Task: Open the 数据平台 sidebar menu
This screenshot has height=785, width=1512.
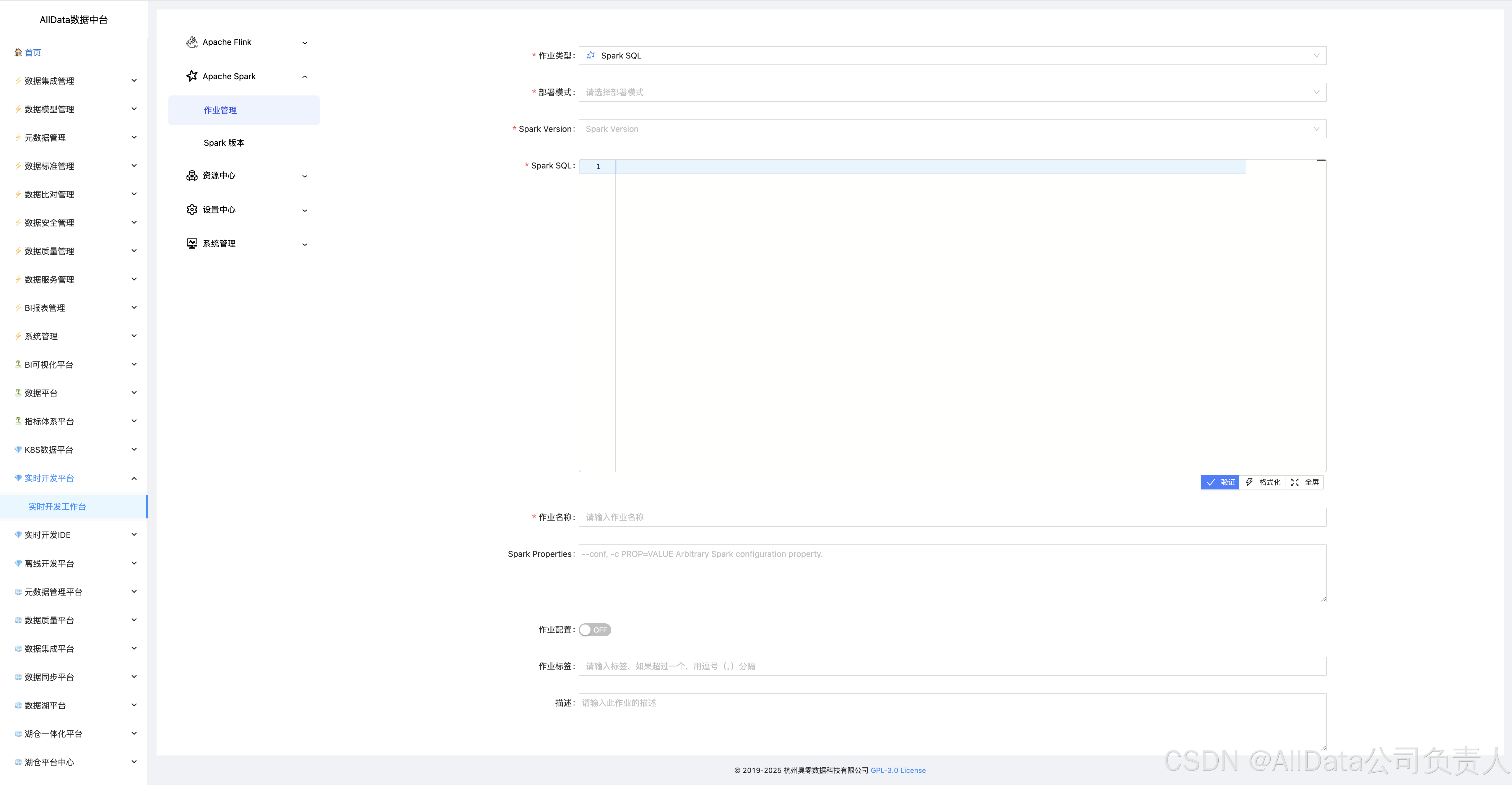Action: [73, 393]
